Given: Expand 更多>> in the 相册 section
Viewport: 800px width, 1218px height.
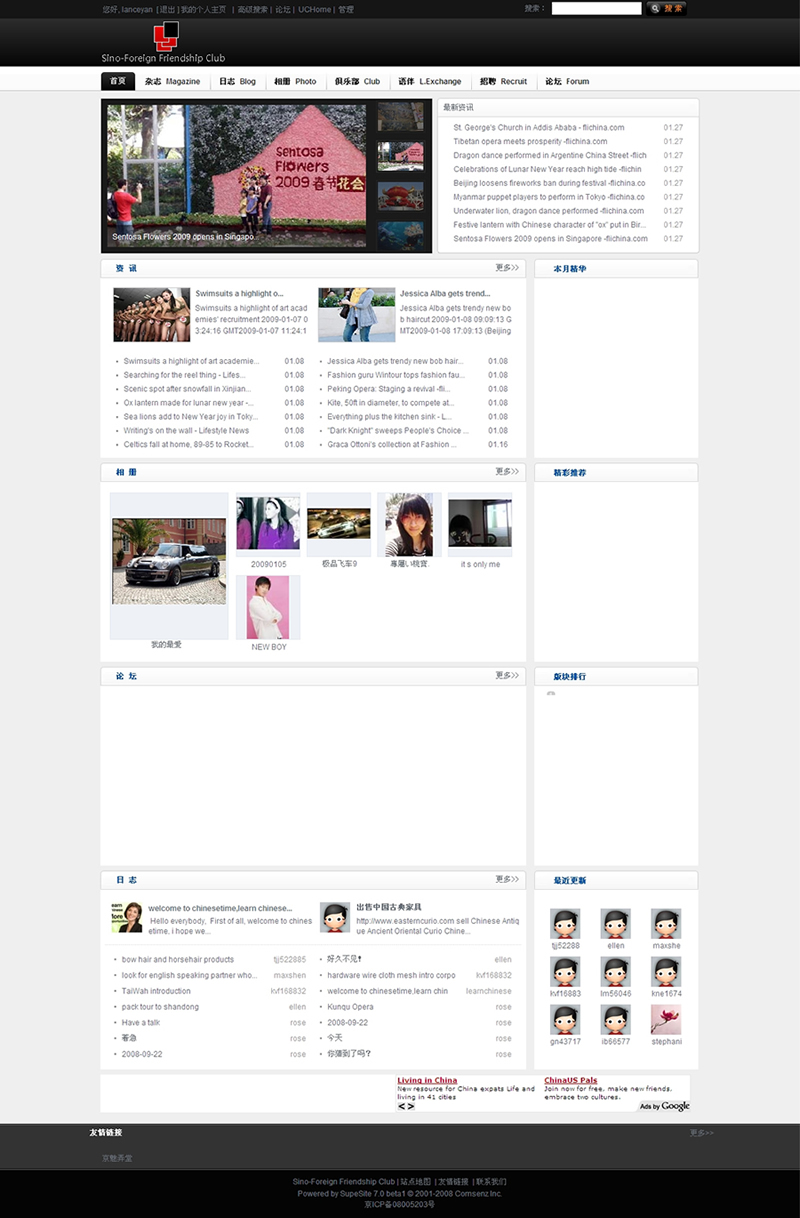Looking at the screenshot, I should click(507, 471).
